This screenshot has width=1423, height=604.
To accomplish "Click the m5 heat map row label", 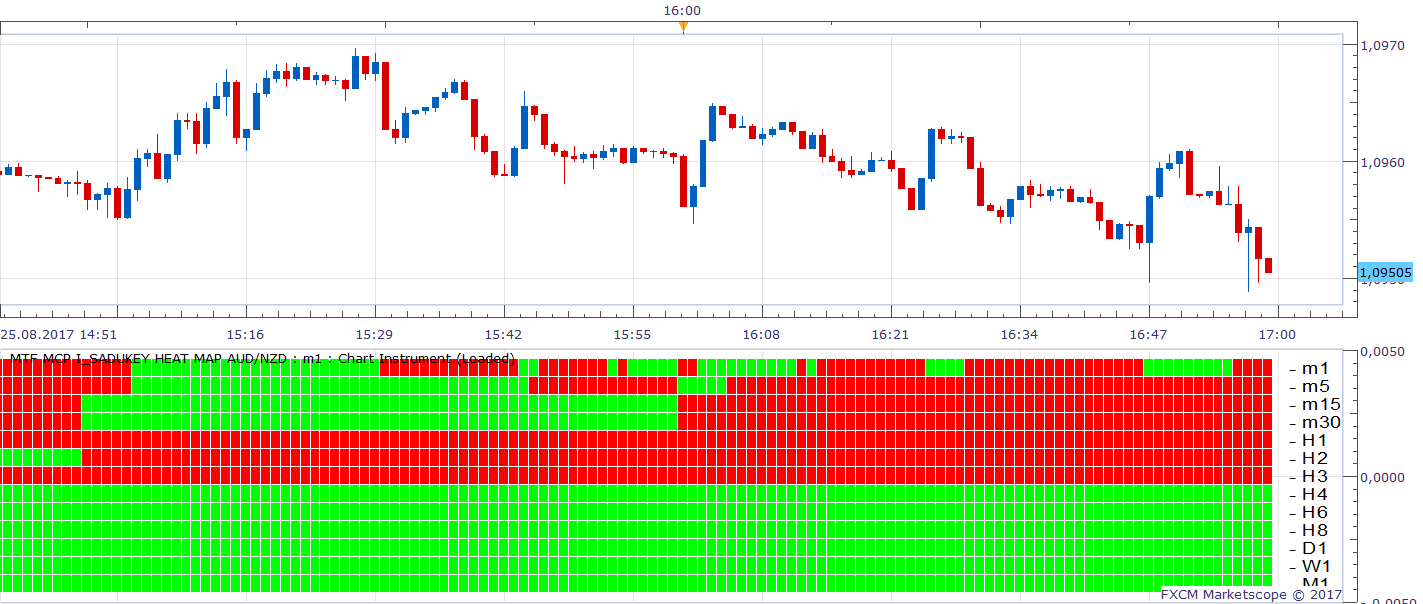I will pos(1315,387).
